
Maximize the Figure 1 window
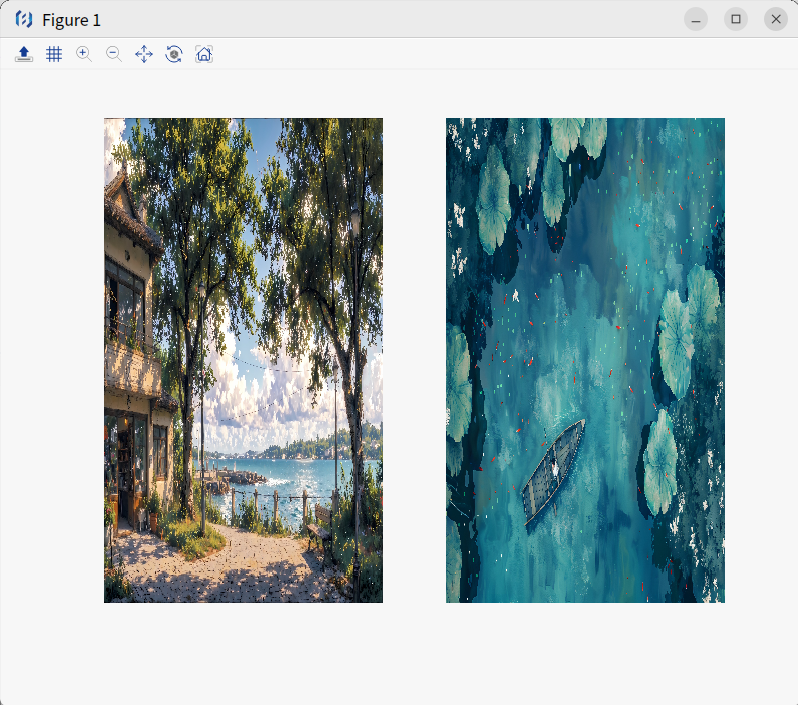click(x=736, y=19)
